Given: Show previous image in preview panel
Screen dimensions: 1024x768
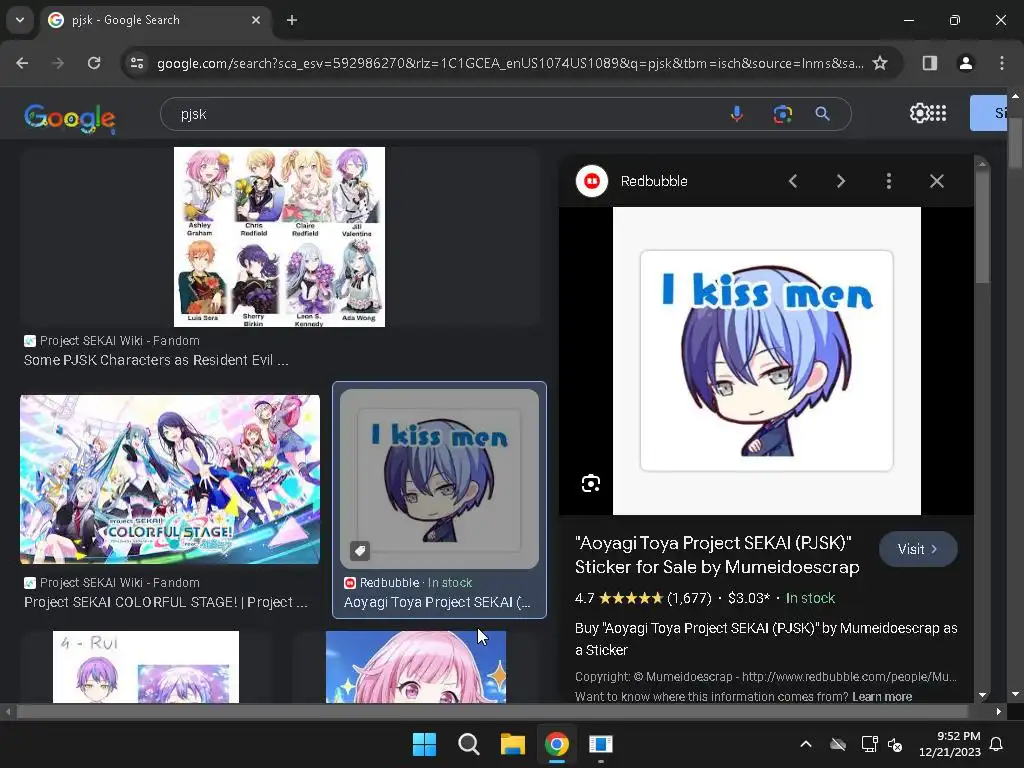Looking at the screenshot, I should click(x=793, y=181).
